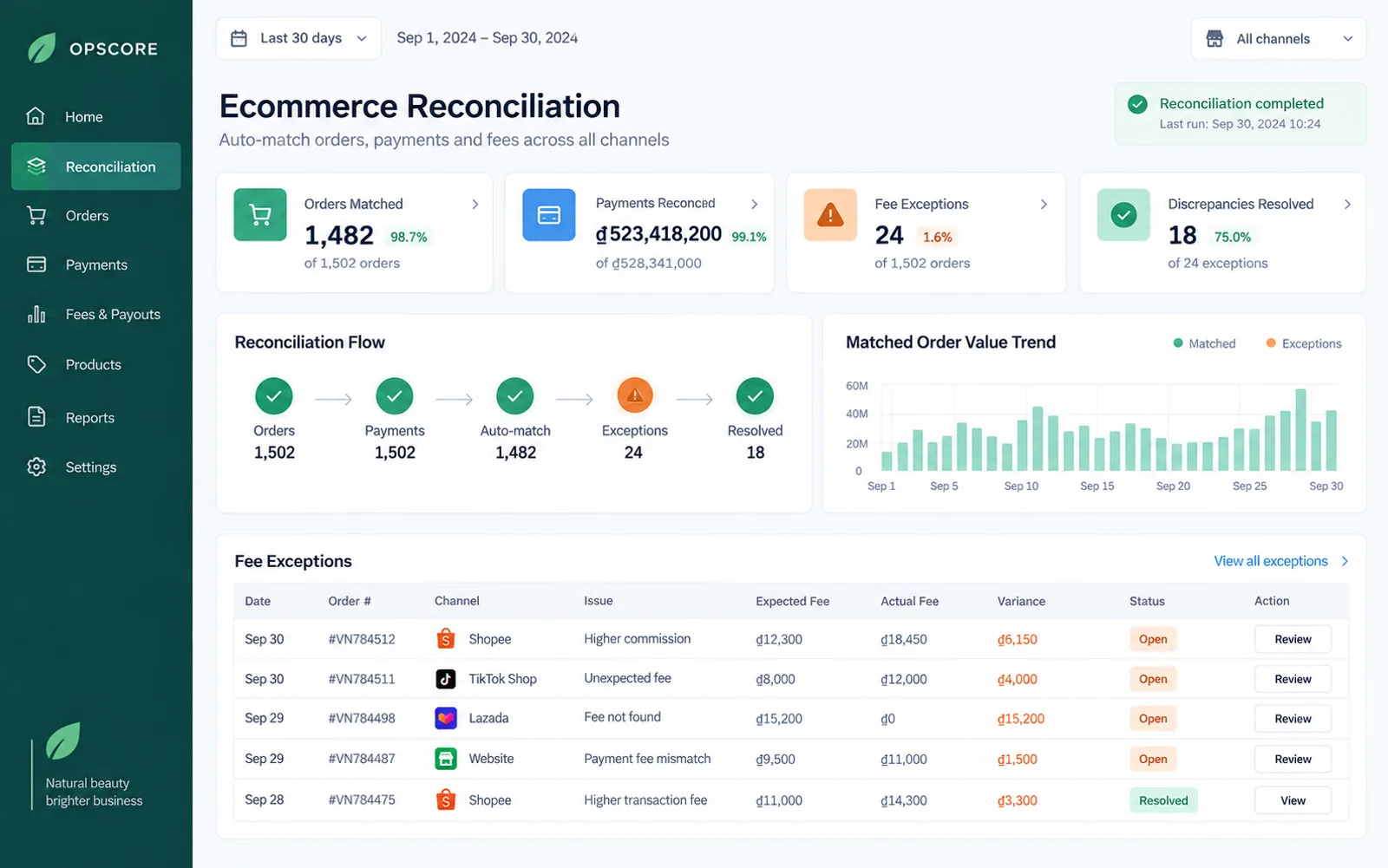Screen dimensions: 1388x868
Task: Open the Reconciliation menu item
Action: (x=96, y=166)
